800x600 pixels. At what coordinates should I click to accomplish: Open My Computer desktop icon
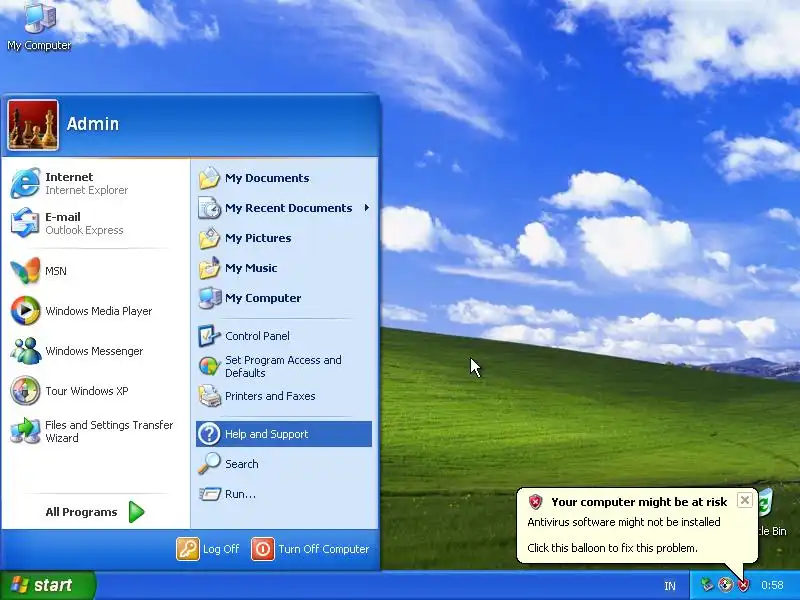pyautogui.click(x=40, y=17)
